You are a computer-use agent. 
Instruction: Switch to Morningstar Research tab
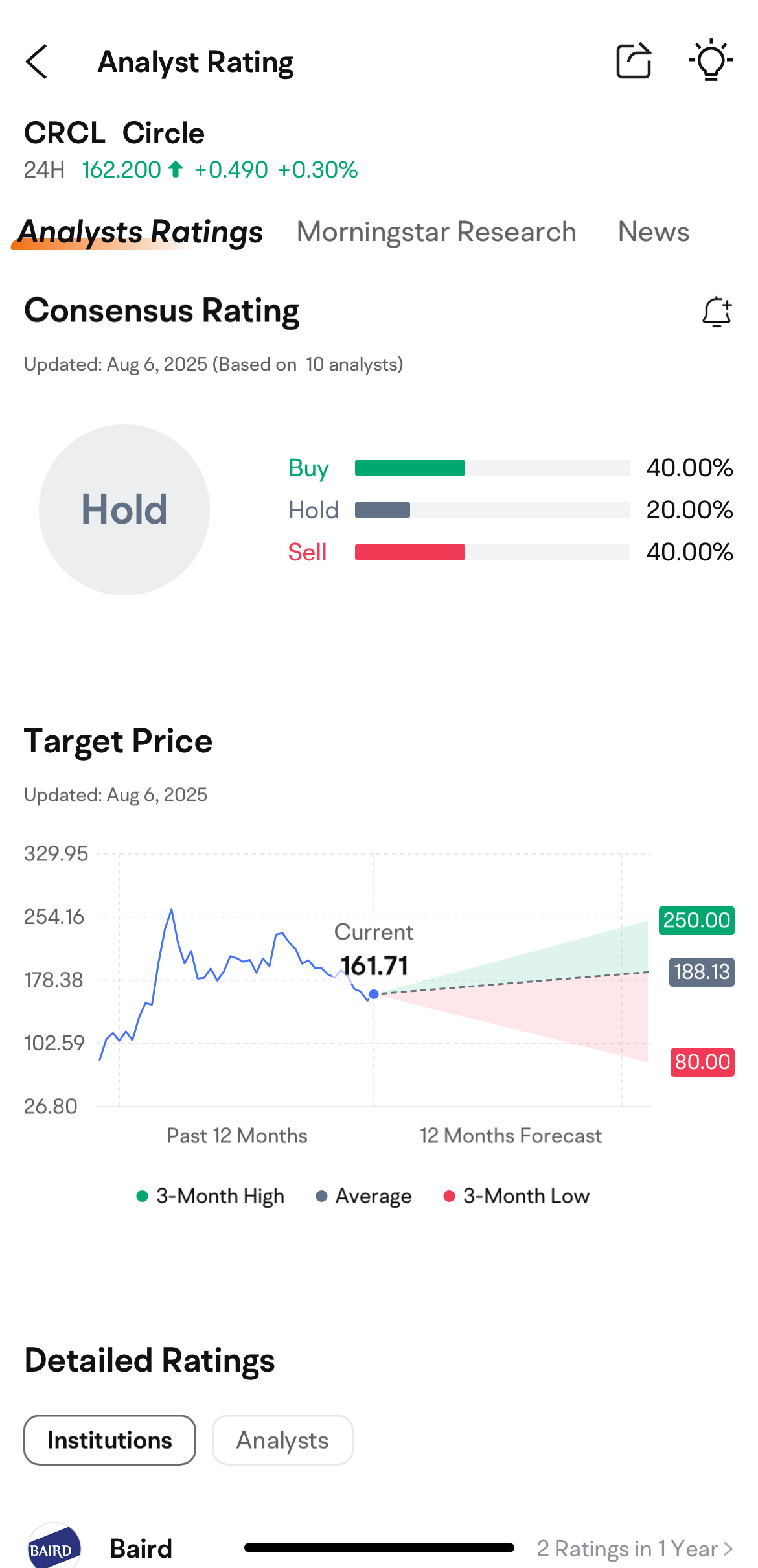pos(436,231)
